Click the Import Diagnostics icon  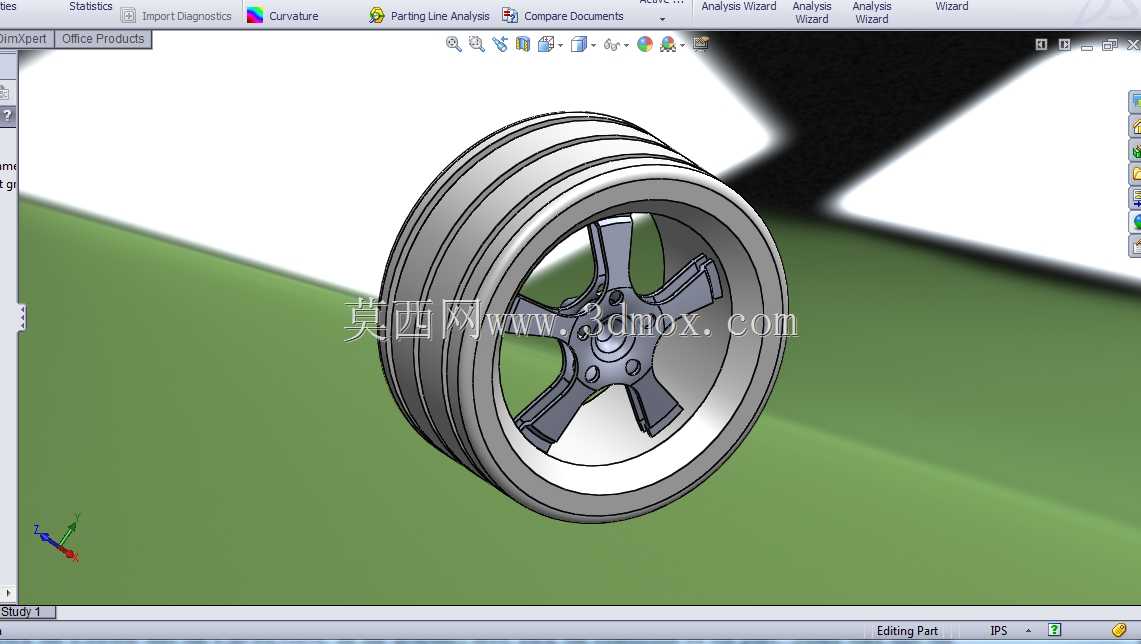(x=128, y=15)
